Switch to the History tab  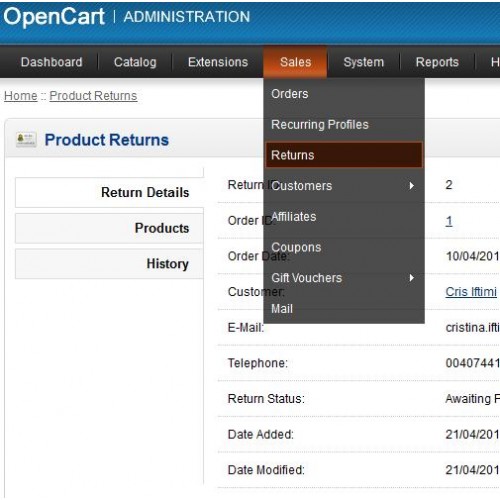pyautogui.click(x=109, y=264)
